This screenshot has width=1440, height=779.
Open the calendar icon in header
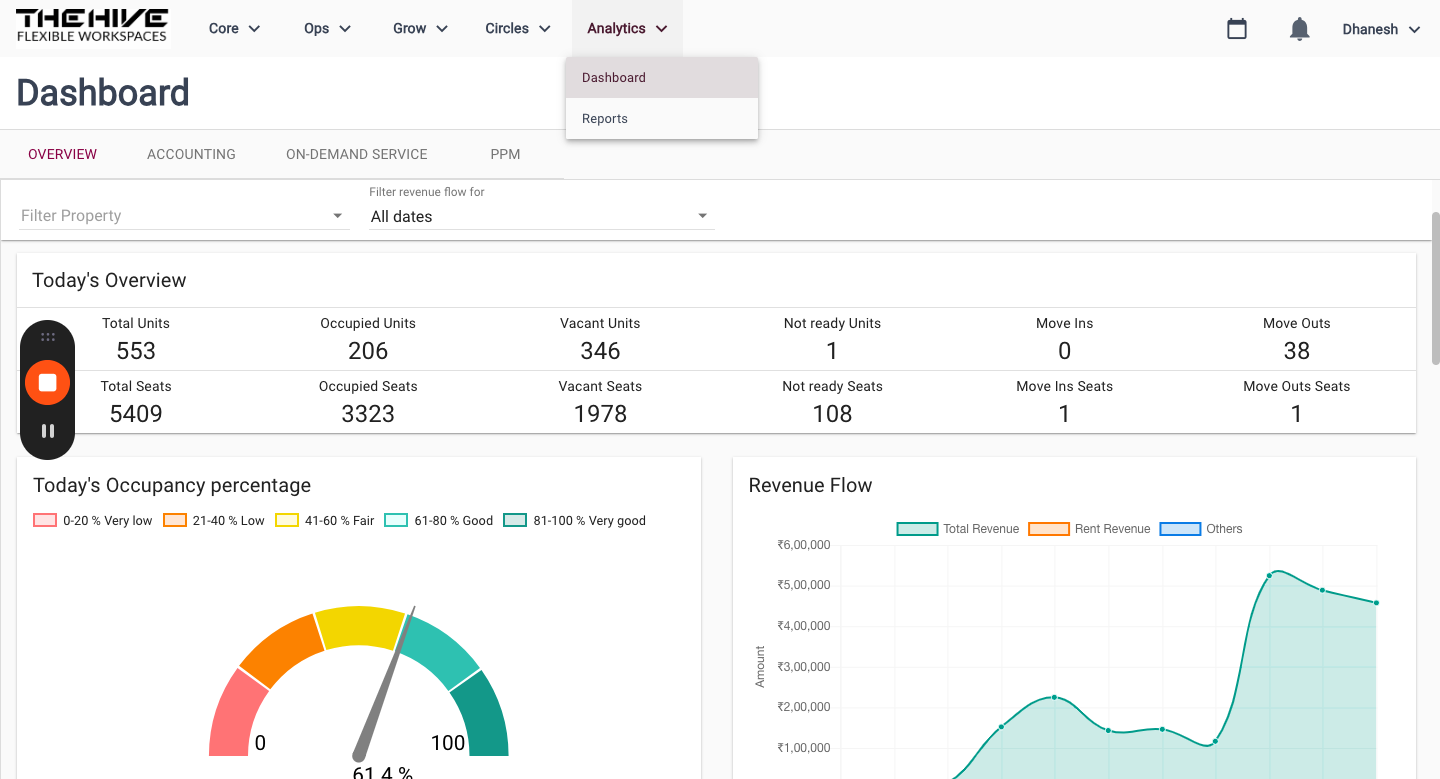(x=1237, y=29)
